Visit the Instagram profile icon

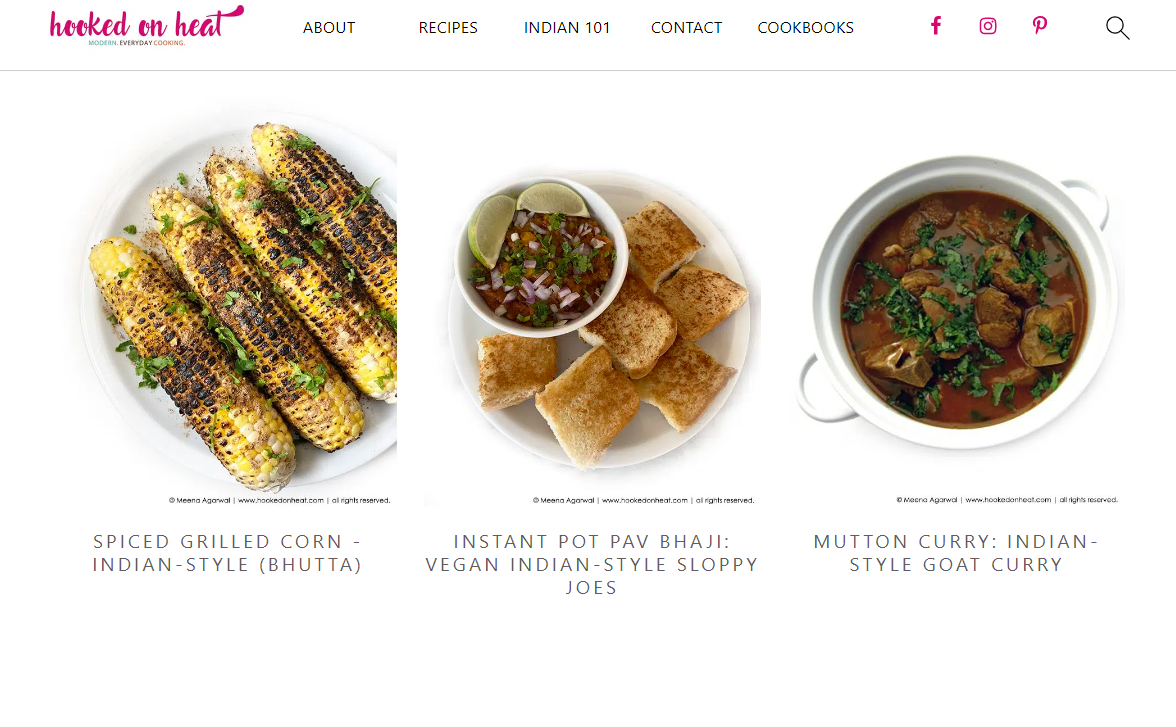point(988,26)
